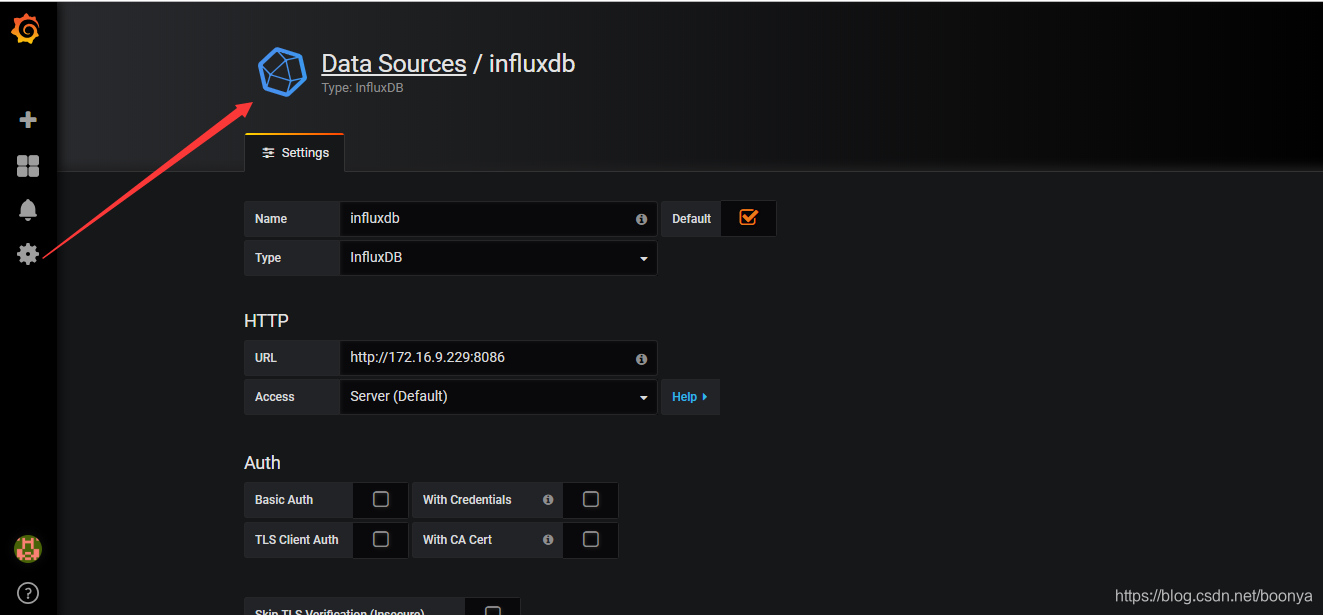Viewport: 1323px width, 615px height.
Task: Show info for With Credentials
Action: tap(548, 500)
